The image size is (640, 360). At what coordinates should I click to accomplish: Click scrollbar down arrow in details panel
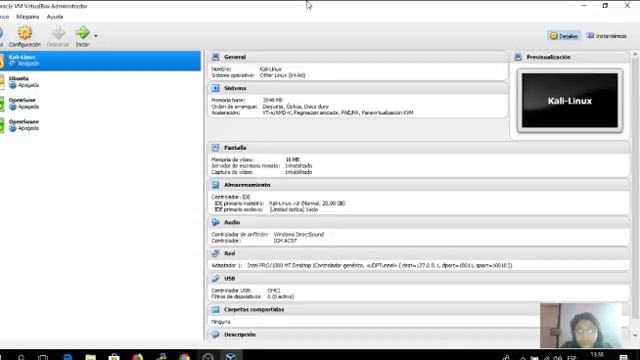pos(635,336)
